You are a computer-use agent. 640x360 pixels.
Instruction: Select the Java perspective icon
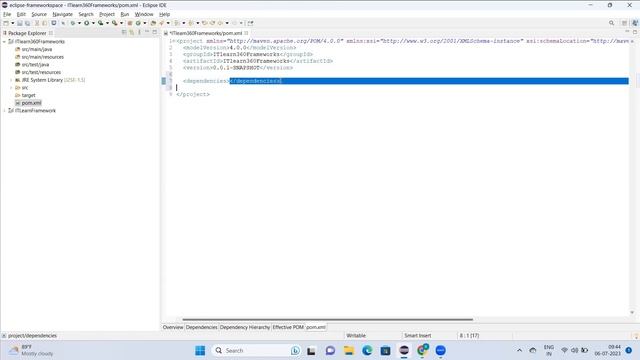pos(635,23)
